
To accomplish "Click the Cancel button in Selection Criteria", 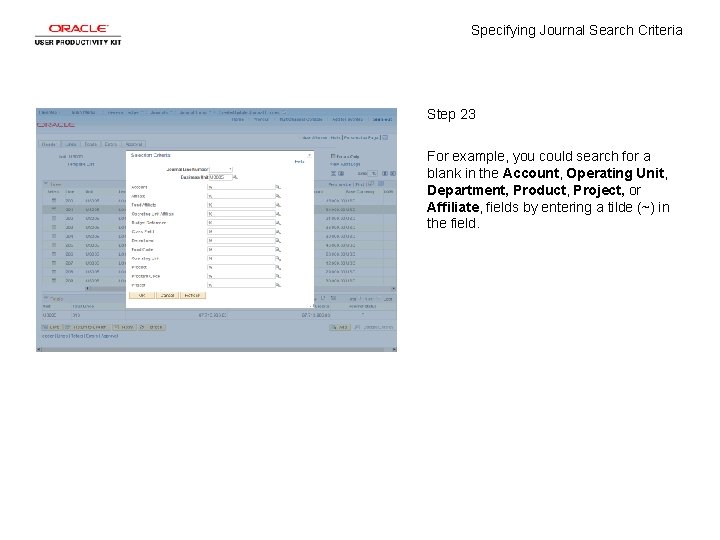I will point(168,295).
